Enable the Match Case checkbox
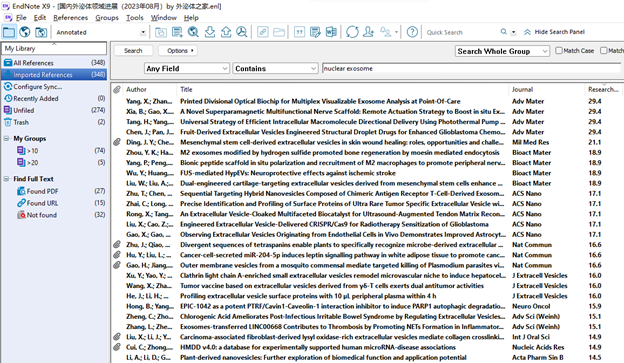 pyautogui.click(x=559, y=51)
